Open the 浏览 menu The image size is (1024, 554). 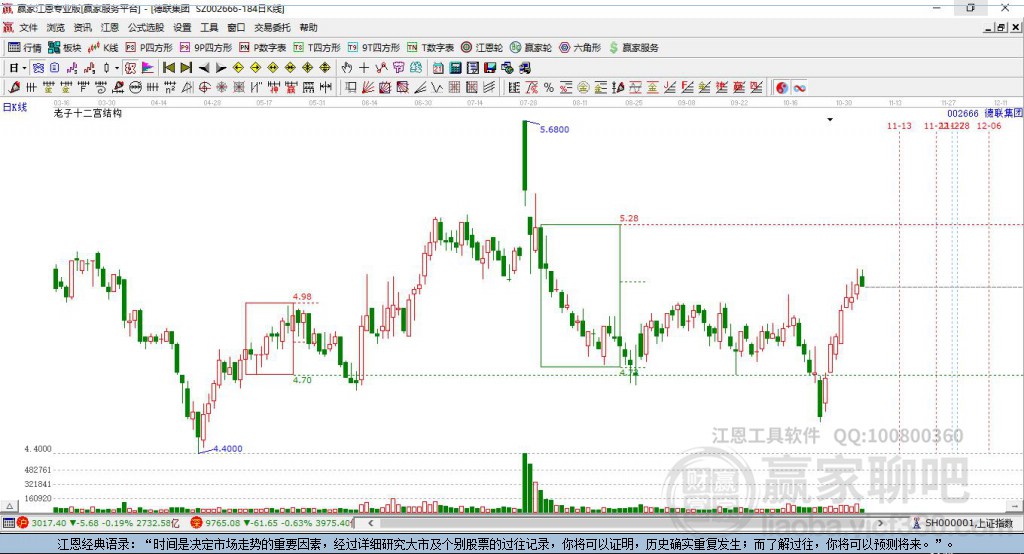56,27
